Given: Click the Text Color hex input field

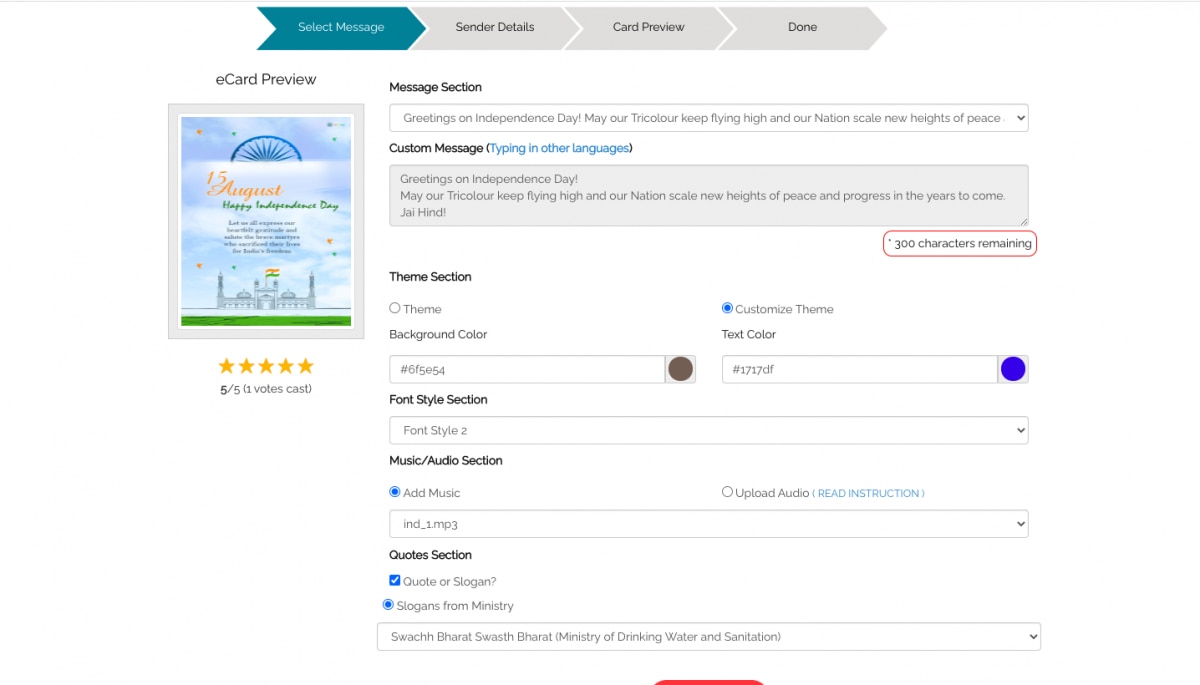Looking at the screenshot, I should pyautogui.click(x=859, y=369).
